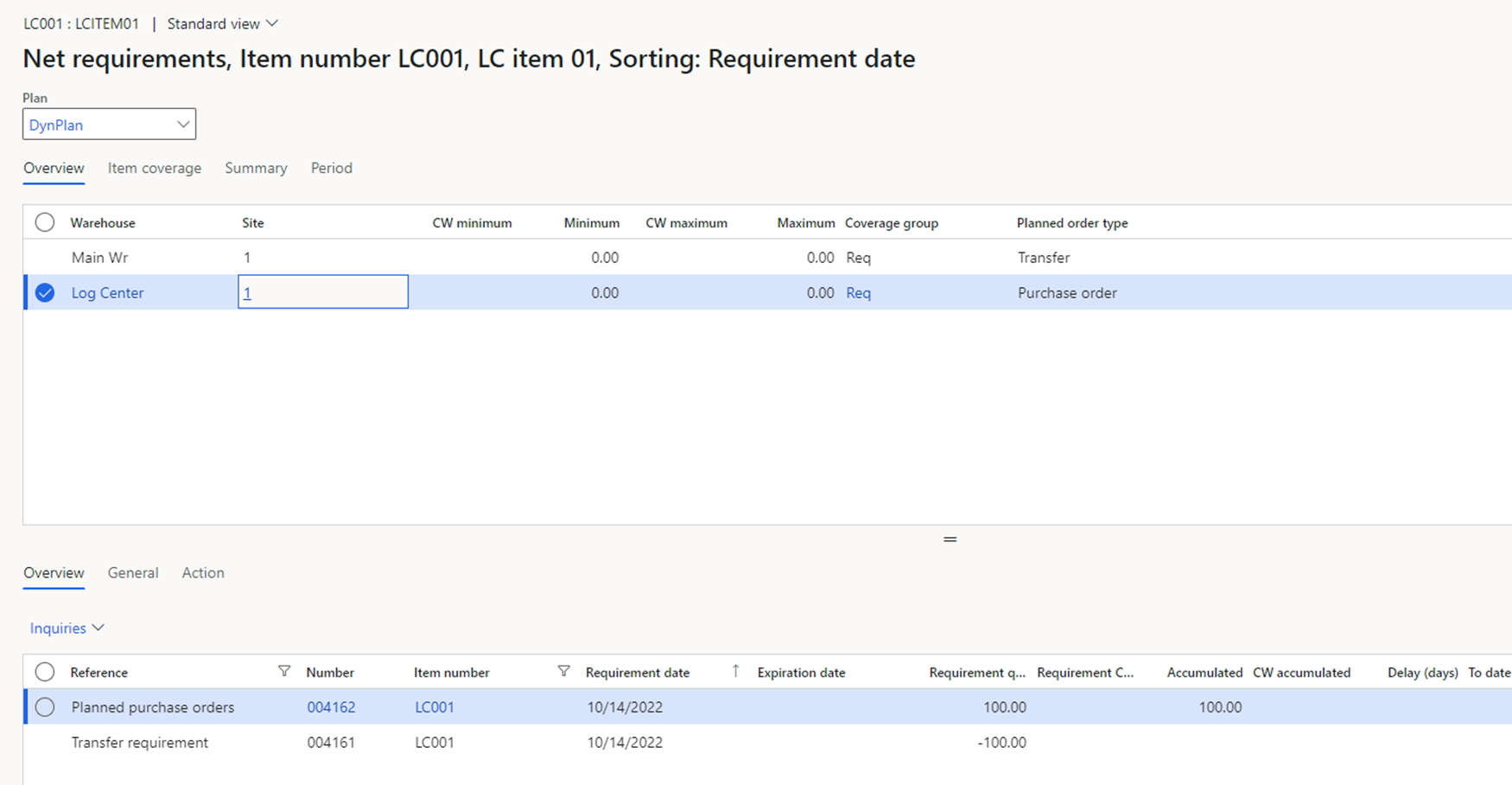This screenshot has width=1512, height=785.
Task: Expand the Standard view selector
Action: (x=222, y=23)
